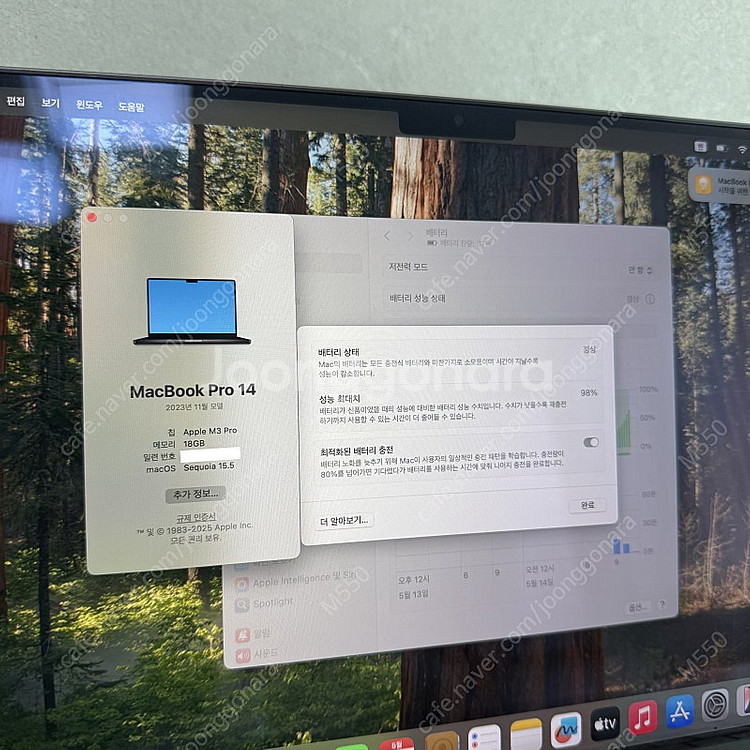Click the info icon beside 배터리 성능 상태
Viewport: 750px width, 750px height.
point(650,299)
